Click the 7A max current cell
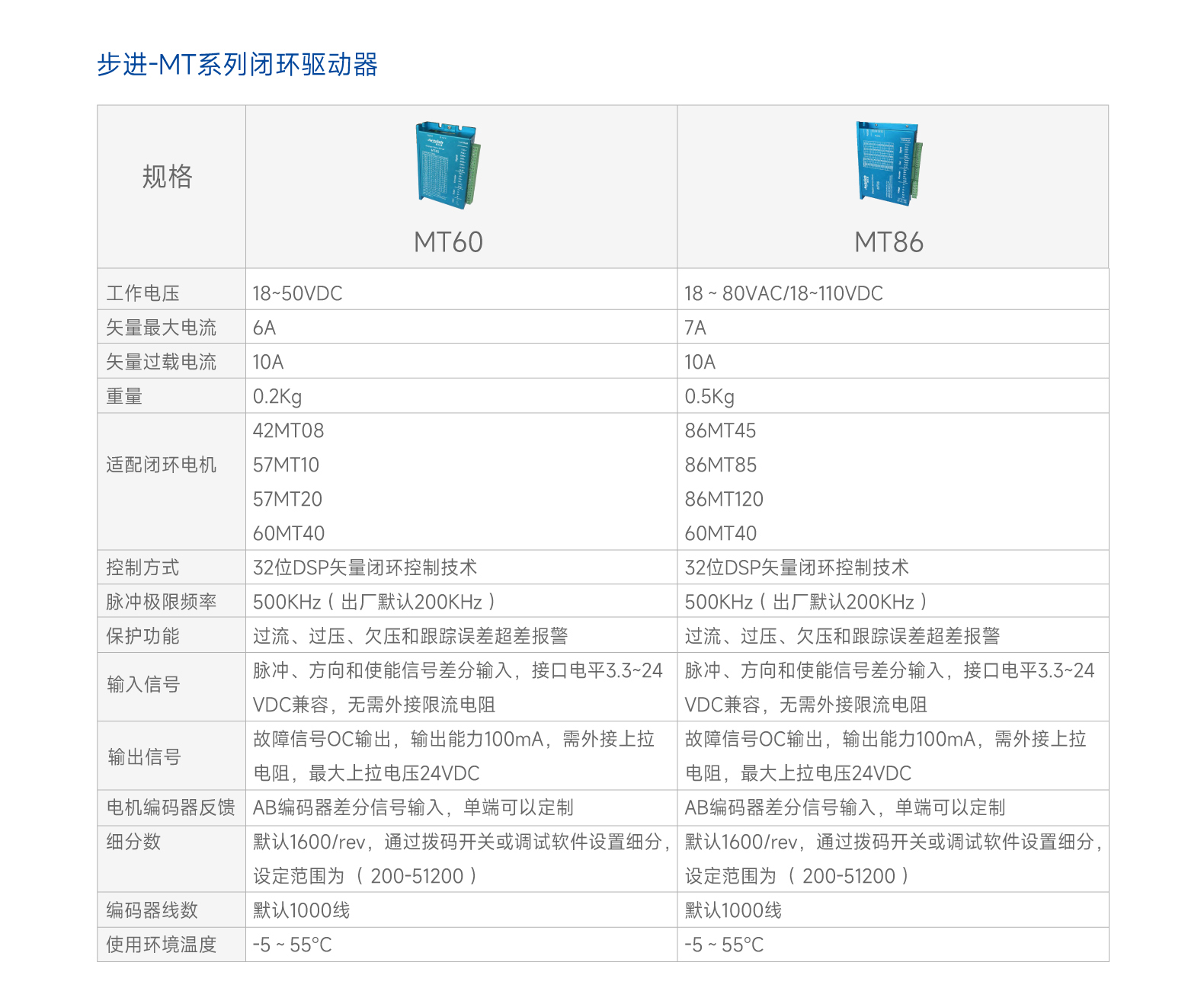This screenshot has height=988, width=1204. 695,328
